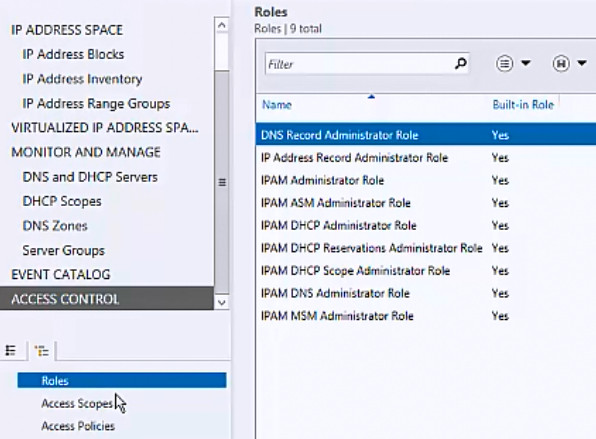The width and height of the screenshot is (596, 439).
Task: Switch to flat list view icon
Action: [11, 350]
